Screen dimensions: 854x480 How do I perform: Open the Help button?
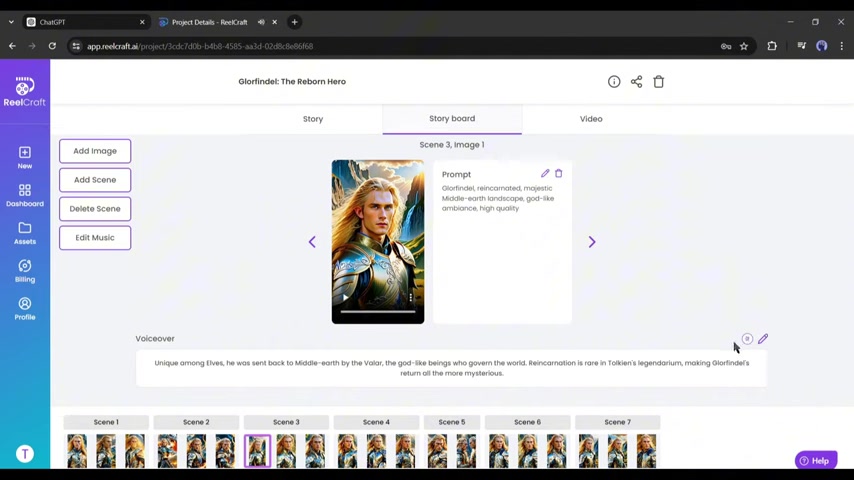pos(815,460)
